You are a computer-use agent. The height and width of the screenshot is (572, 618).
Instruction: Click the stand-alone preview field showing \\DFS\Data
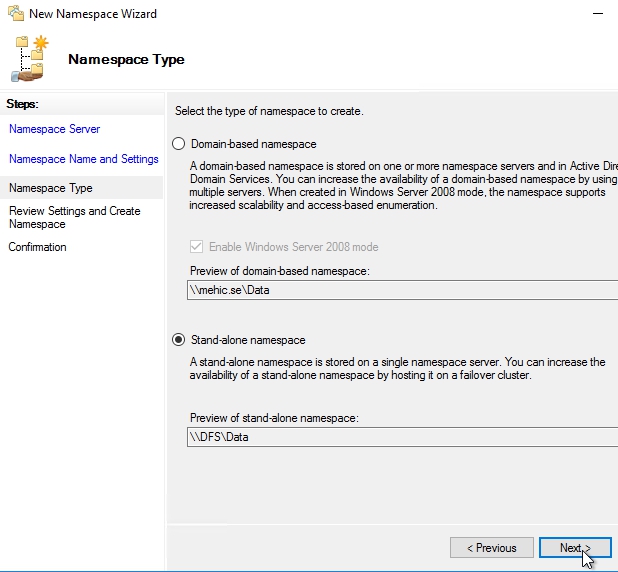(400, 438)
